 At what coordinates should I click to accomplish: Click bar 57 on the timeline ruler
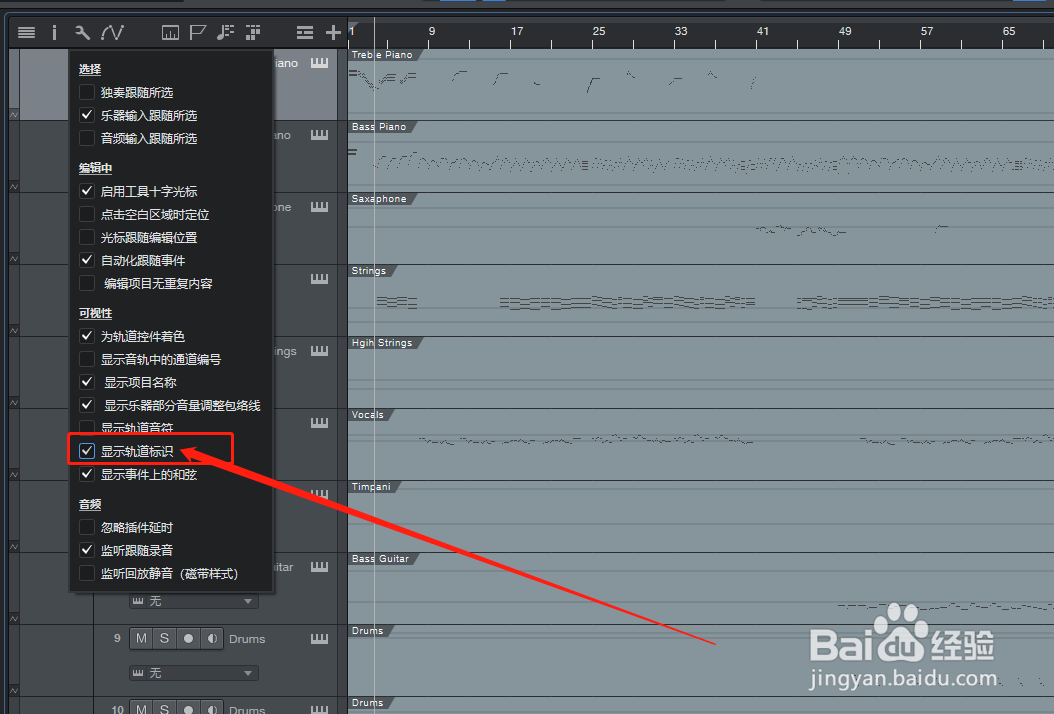pos(926,31)
